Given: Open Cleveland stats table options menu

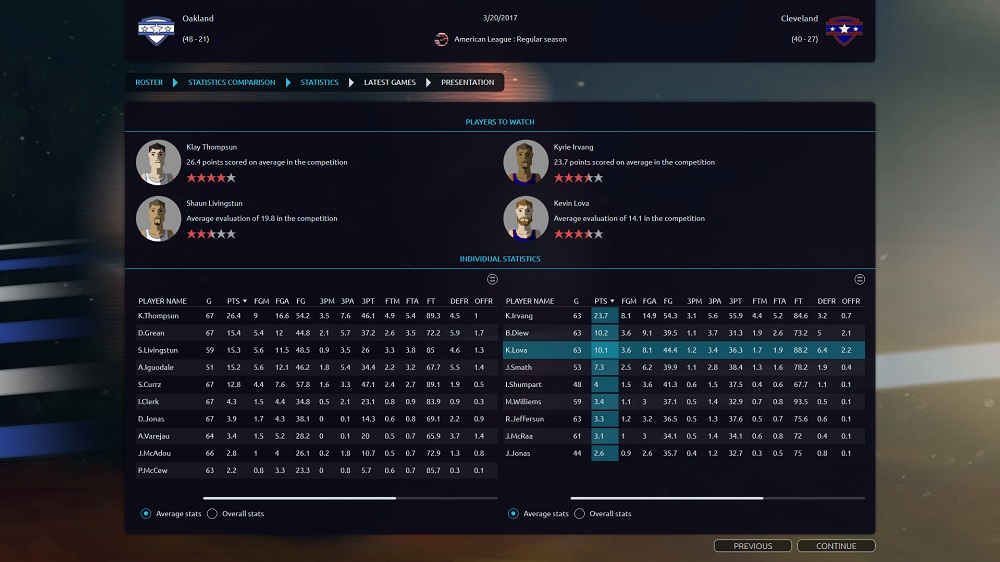Looking at the screenshot, I should pyautogui.click(x=859, y=279).
